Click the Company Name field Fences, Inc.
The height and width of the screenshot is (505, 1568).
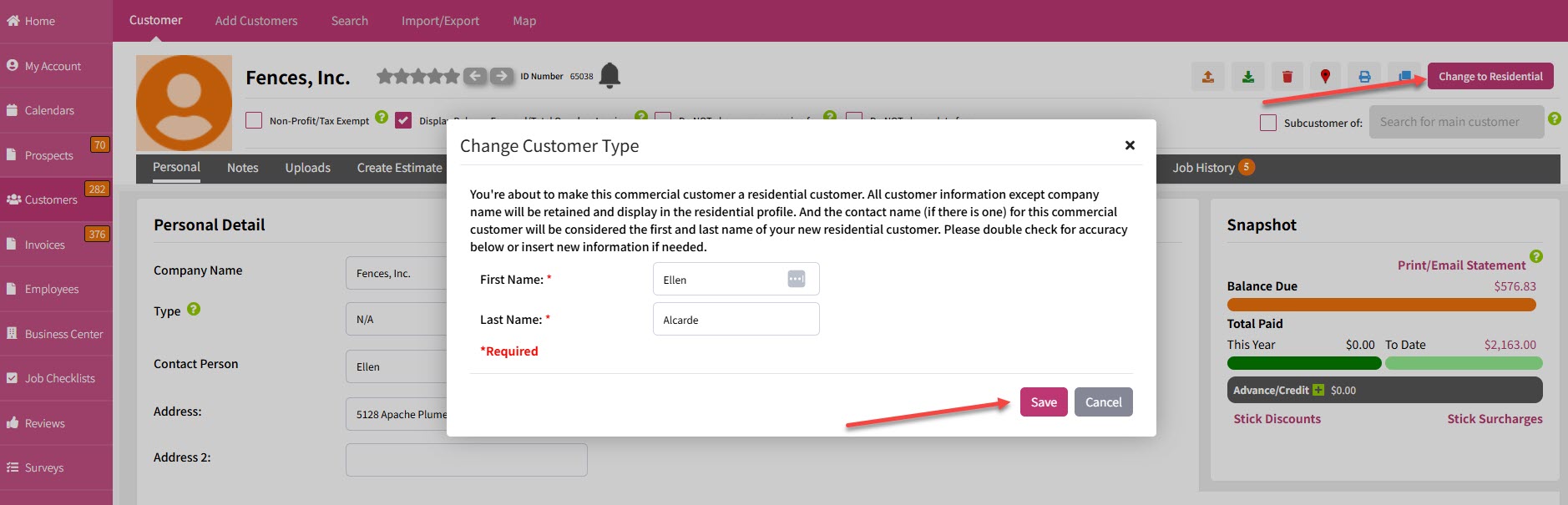point(397,273)
